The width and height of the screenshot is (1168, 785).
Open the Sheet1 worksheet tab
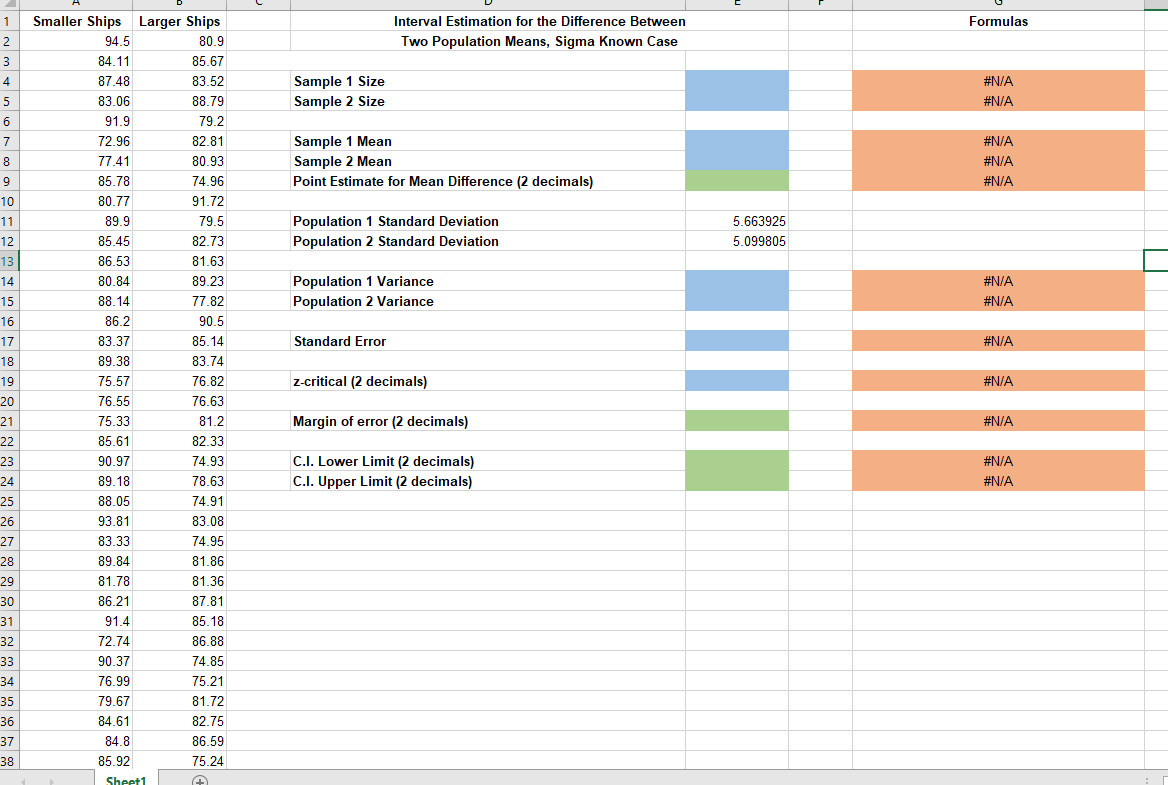pyautogui.click(x=126, y=779)
